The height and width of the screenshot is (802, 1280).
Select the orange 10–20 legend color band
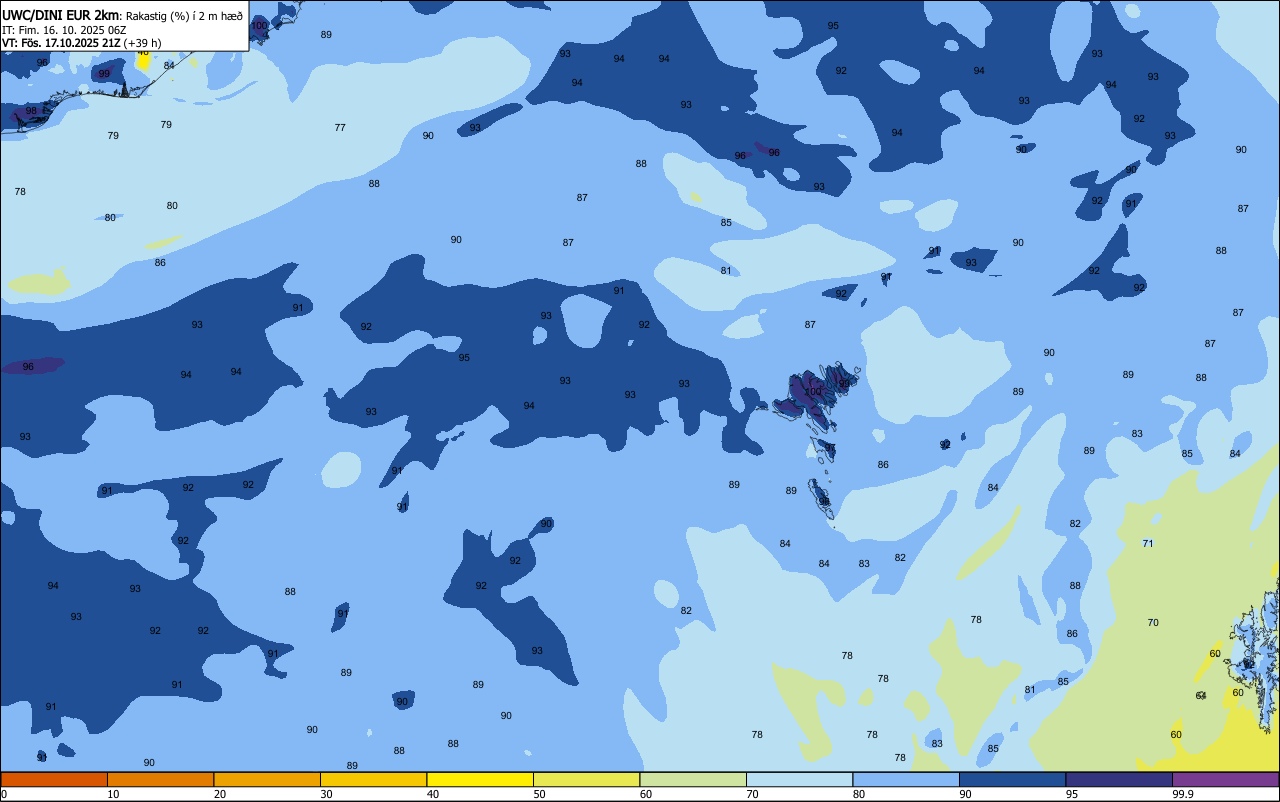[x=160, y=779]
